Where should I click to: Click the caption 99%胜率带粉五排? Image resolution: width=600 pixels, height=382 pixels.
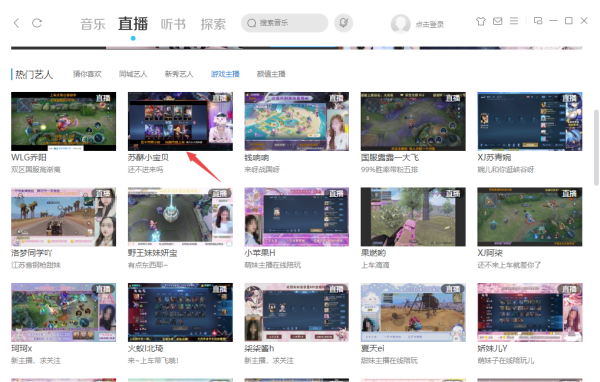[x=389, y=169]
